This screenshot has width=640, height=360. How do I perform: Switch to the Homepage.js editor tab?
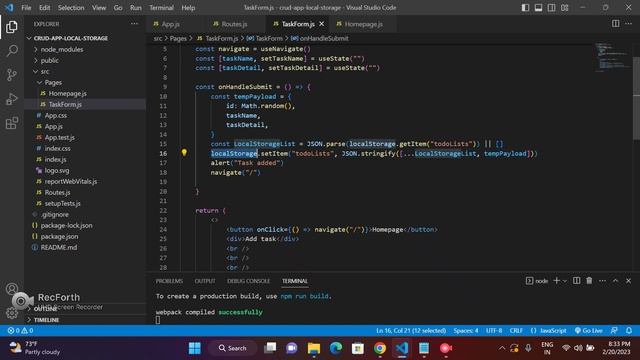364,24
